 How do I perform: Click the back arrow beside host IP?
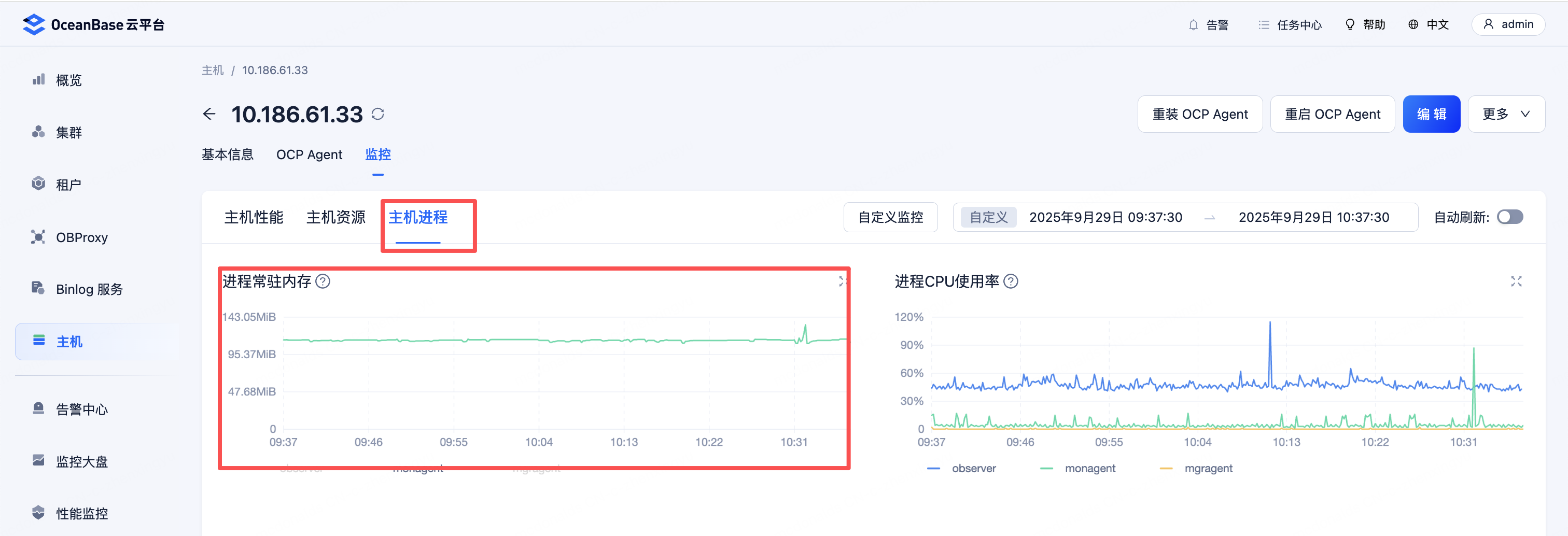point(209,114)
